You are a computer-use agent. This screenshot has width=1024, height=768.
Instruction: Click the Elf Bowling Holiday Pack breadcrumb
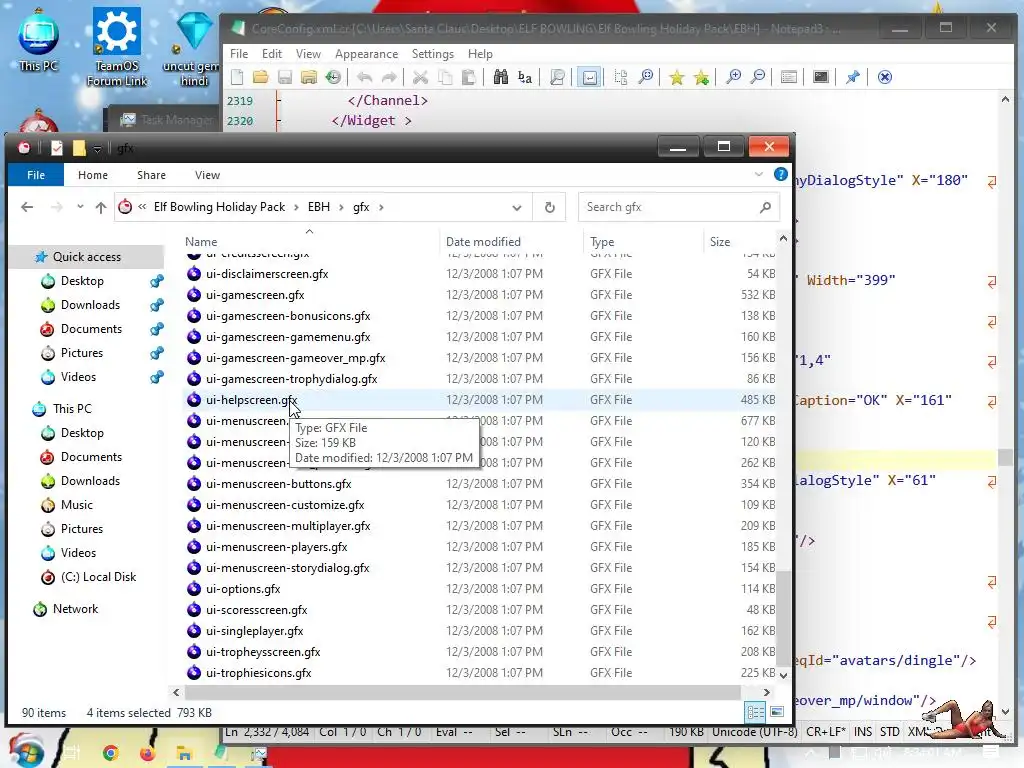pyautogui.click(x=219, y=207)
